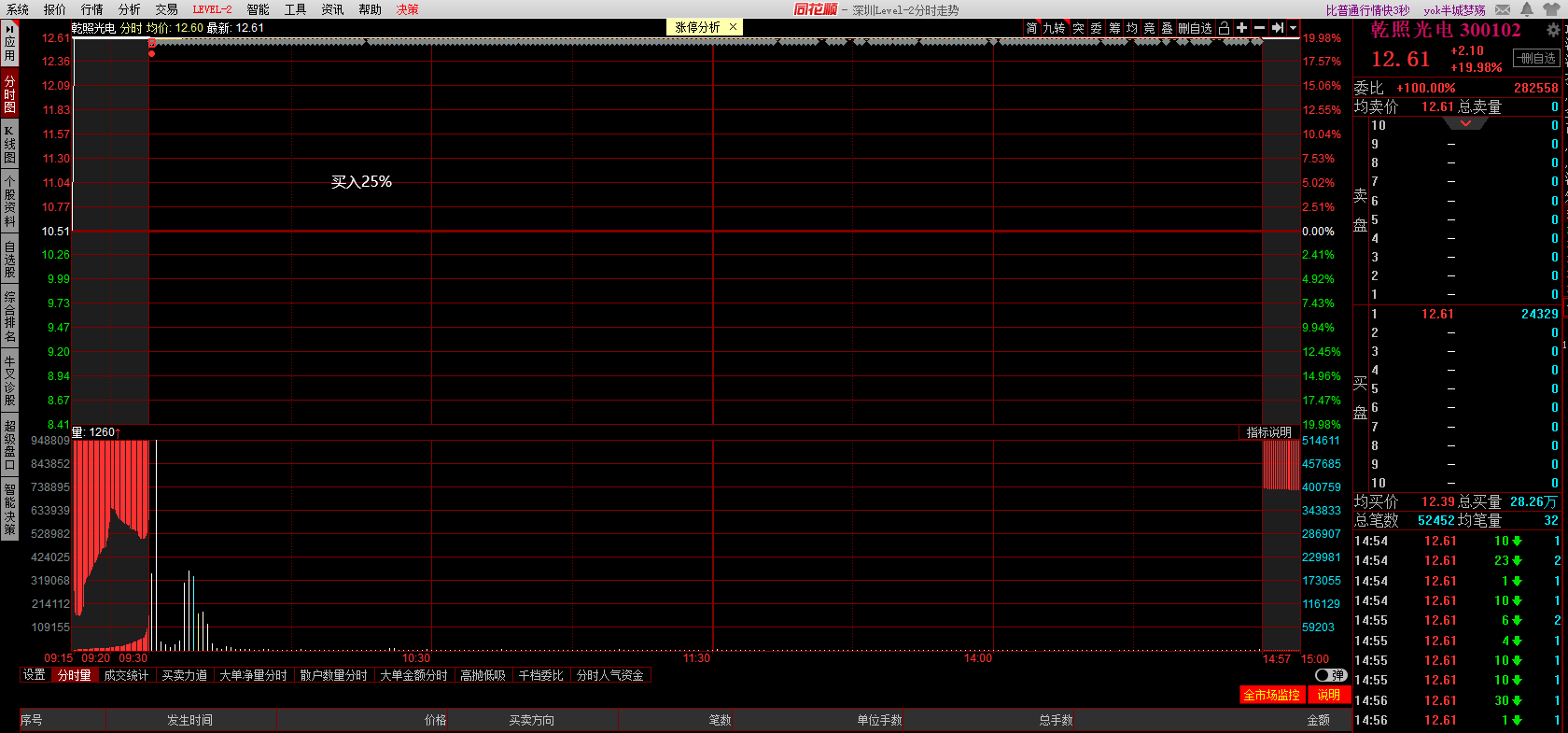Open 超级盘口 sidebar tab
Image resolution: width=1568 pixels, height=733 pixels.
[9, 444]
